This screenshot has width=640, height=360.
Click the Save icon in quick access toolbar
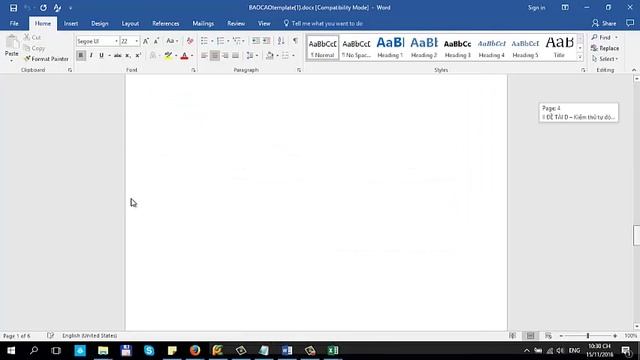(x=13, y=8)
